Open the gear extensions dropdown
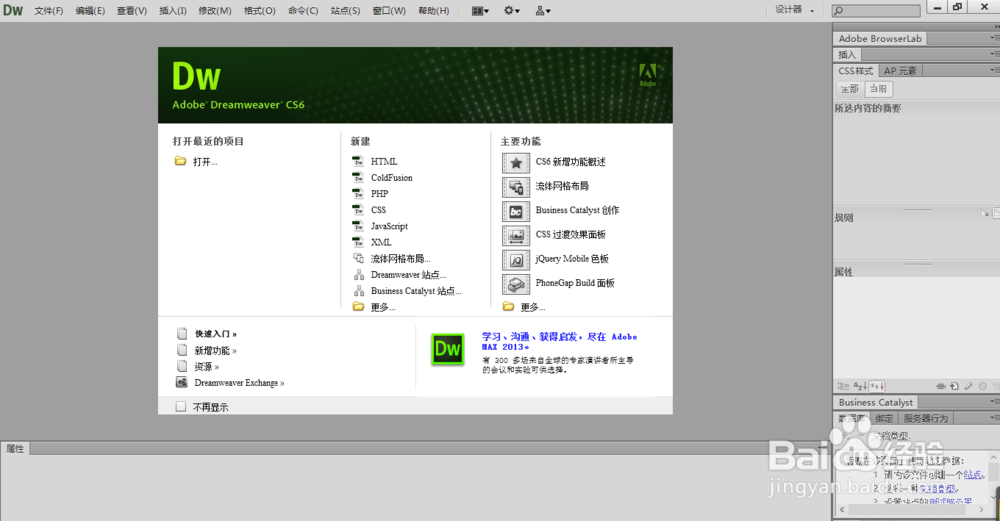 point(511,11)
